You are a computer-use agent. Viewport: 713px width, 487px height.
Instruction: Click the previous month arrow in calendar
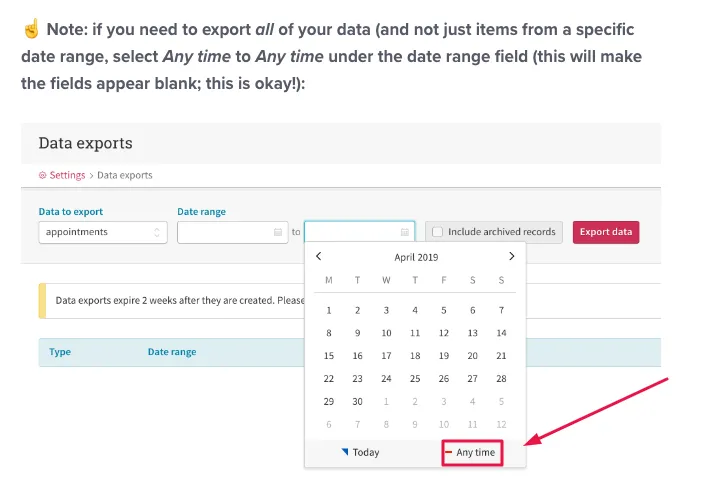coord(319,256)
